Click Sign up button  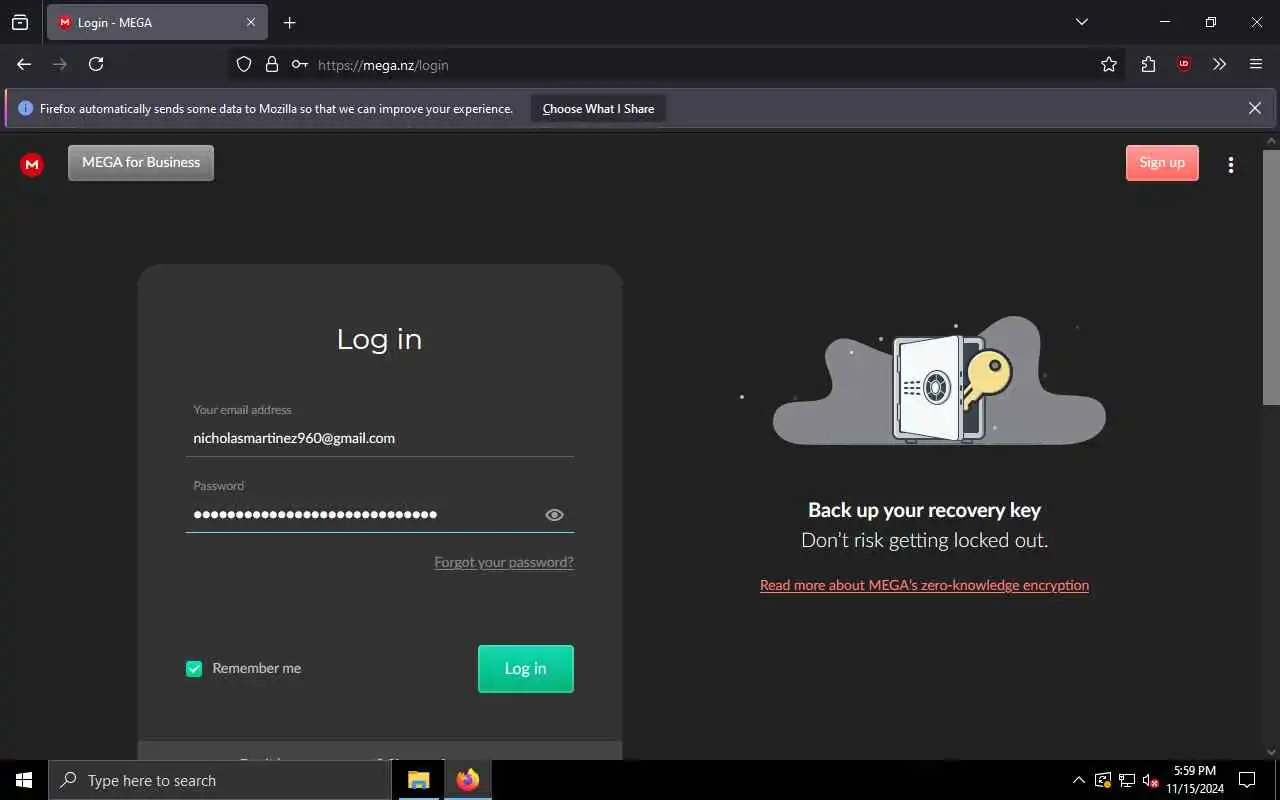[x=1162, y=163]
